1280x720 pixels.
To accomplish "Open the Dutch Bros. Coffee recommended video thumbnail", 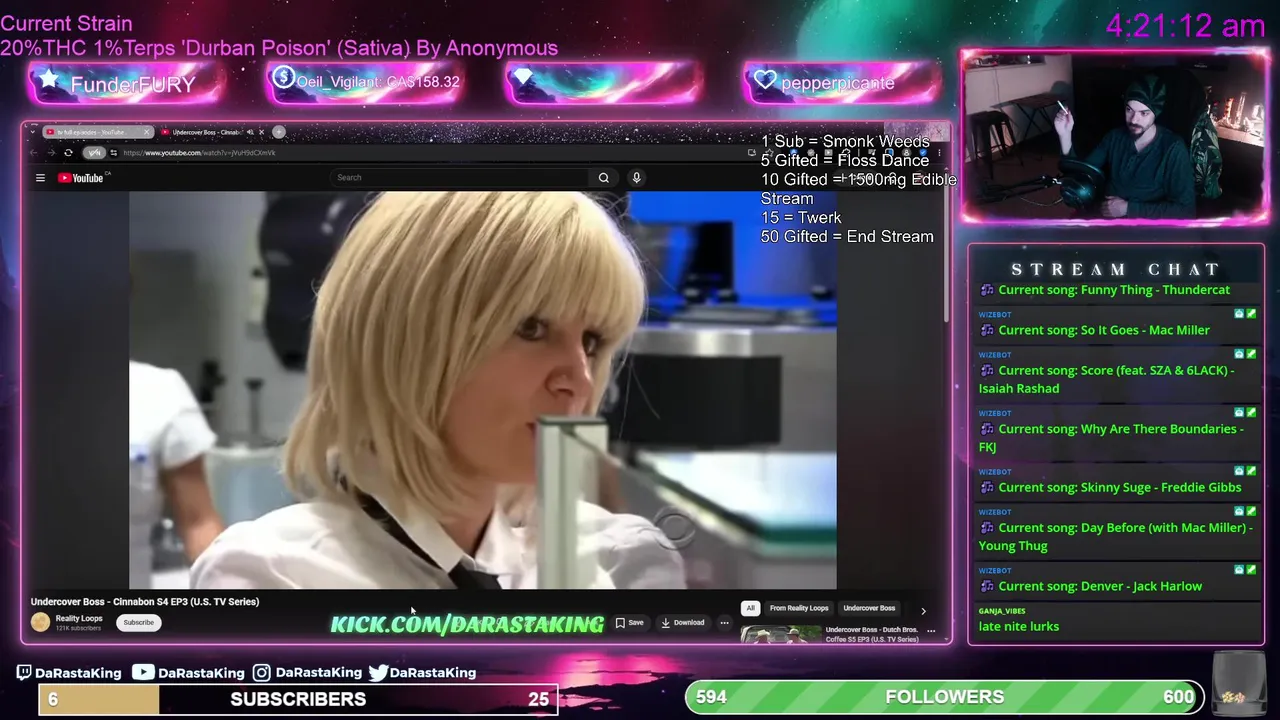I will point(781,634).
